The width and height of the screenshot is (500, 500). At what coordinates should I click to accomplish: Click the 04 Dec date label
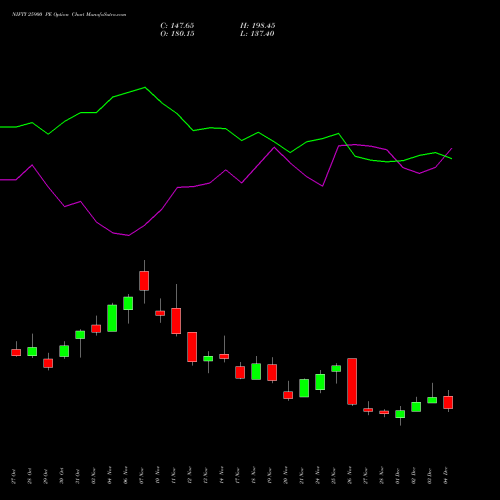click(446, 476)
